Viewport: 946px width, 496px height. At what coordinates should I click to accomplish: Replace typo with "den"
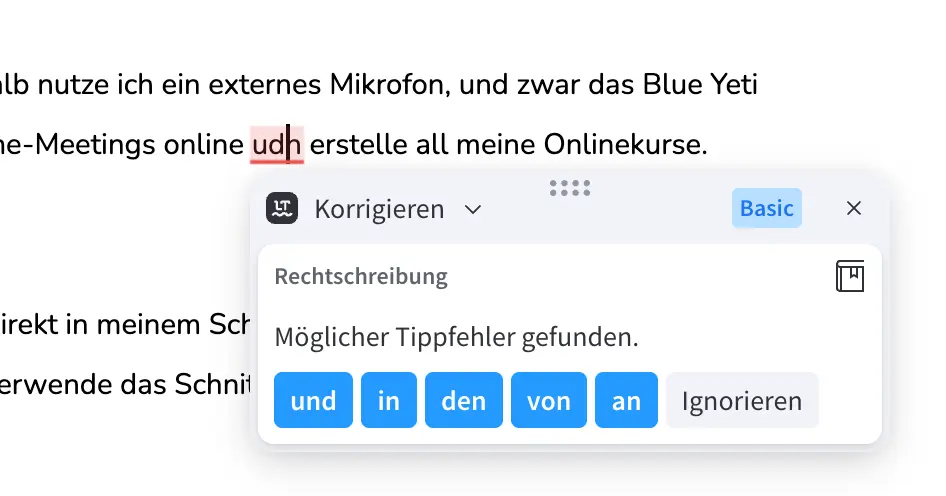(x=464, y=401)
